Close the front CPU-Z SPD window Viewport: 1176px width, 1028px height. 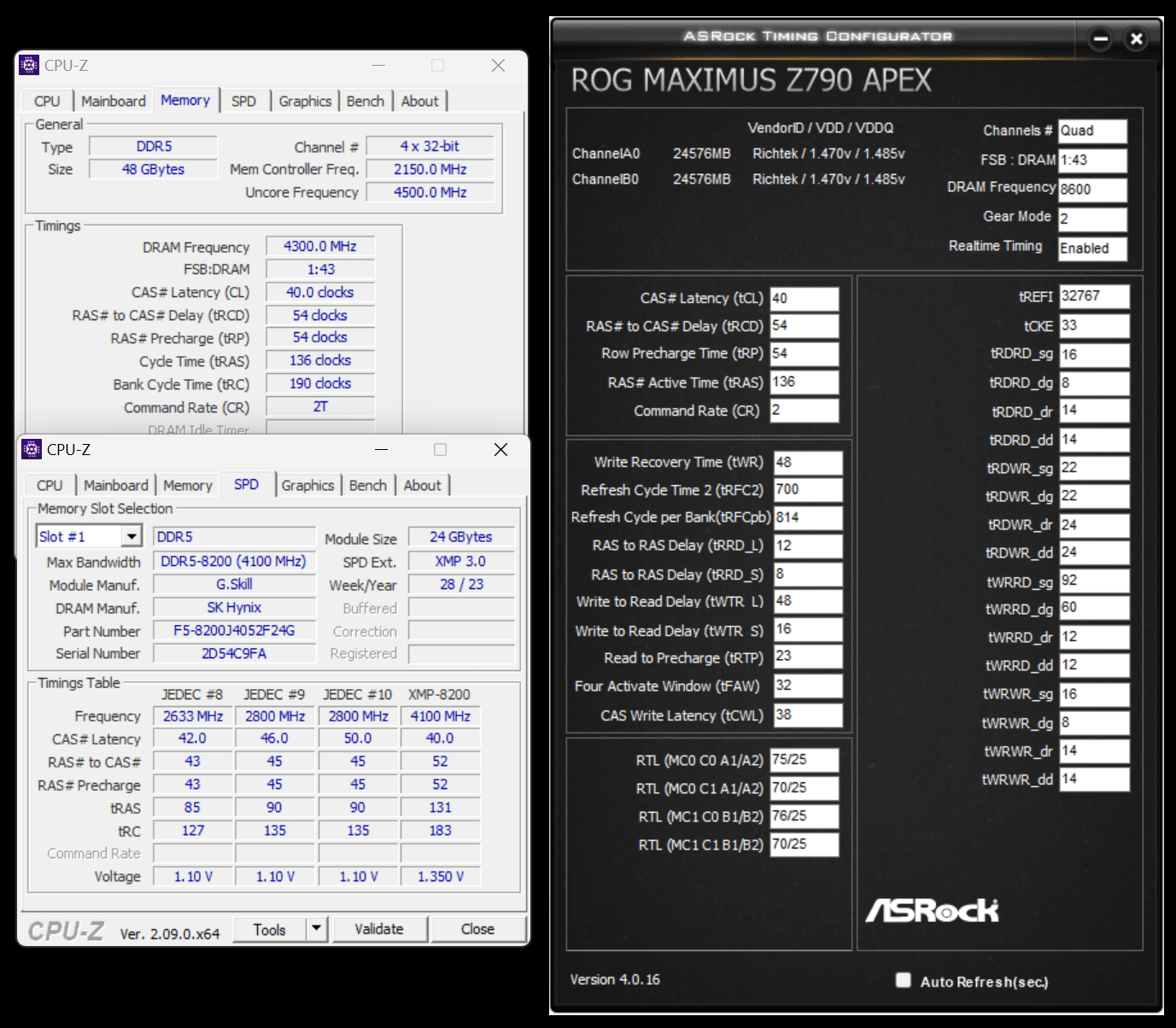point(501,449)
